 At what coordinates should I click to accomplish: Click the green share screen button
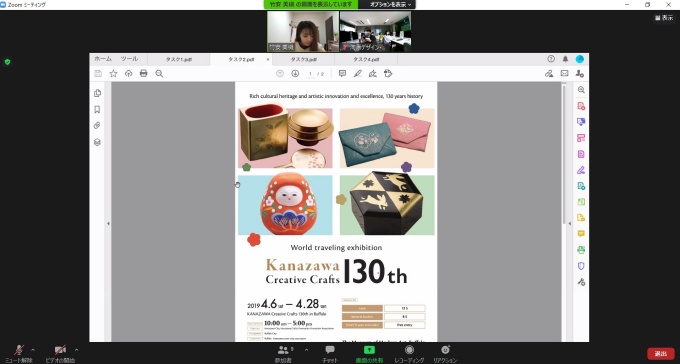[x=369, y=354]
